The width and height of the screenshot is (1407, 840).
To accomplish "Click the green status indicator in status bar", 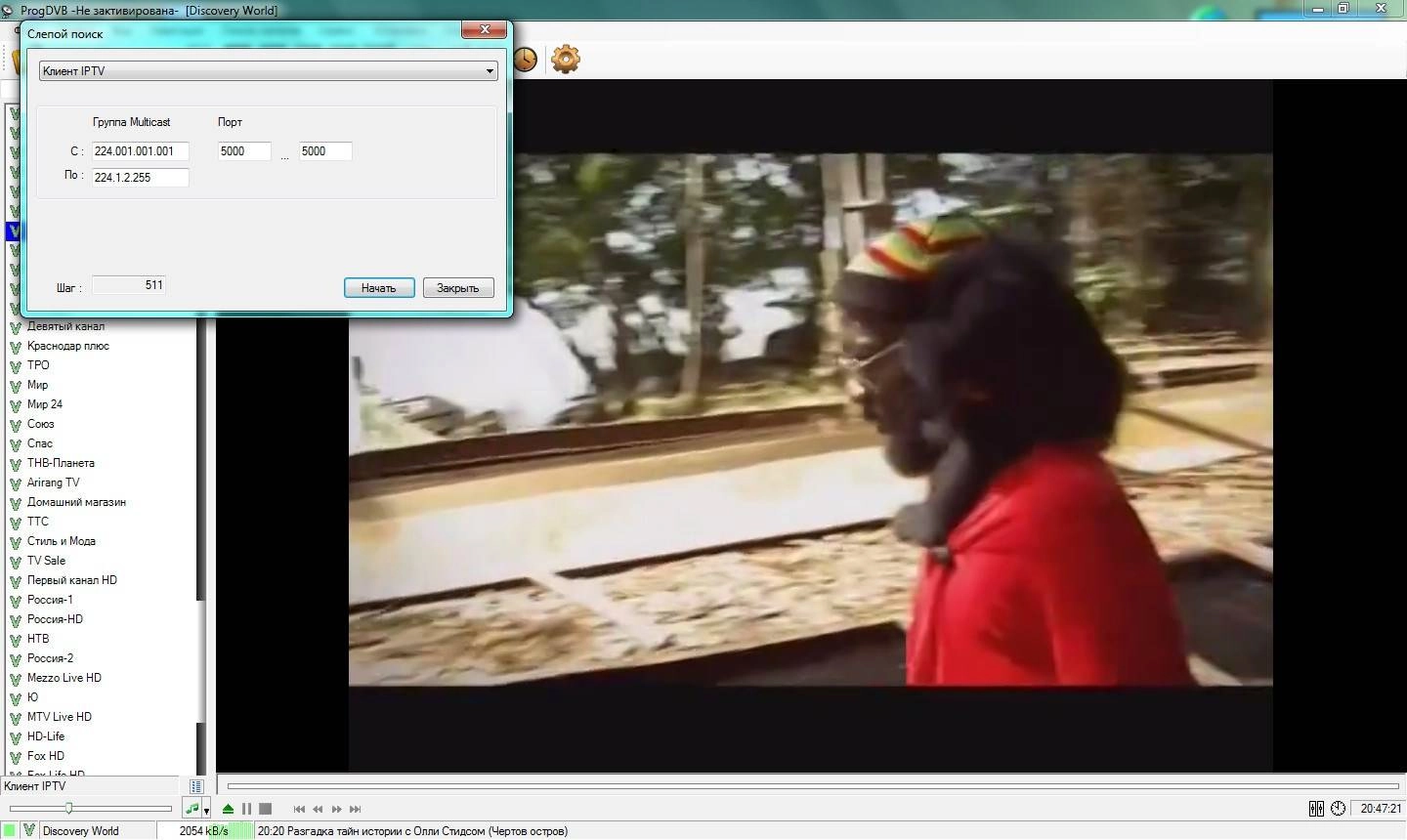I will tap(10, 830).
